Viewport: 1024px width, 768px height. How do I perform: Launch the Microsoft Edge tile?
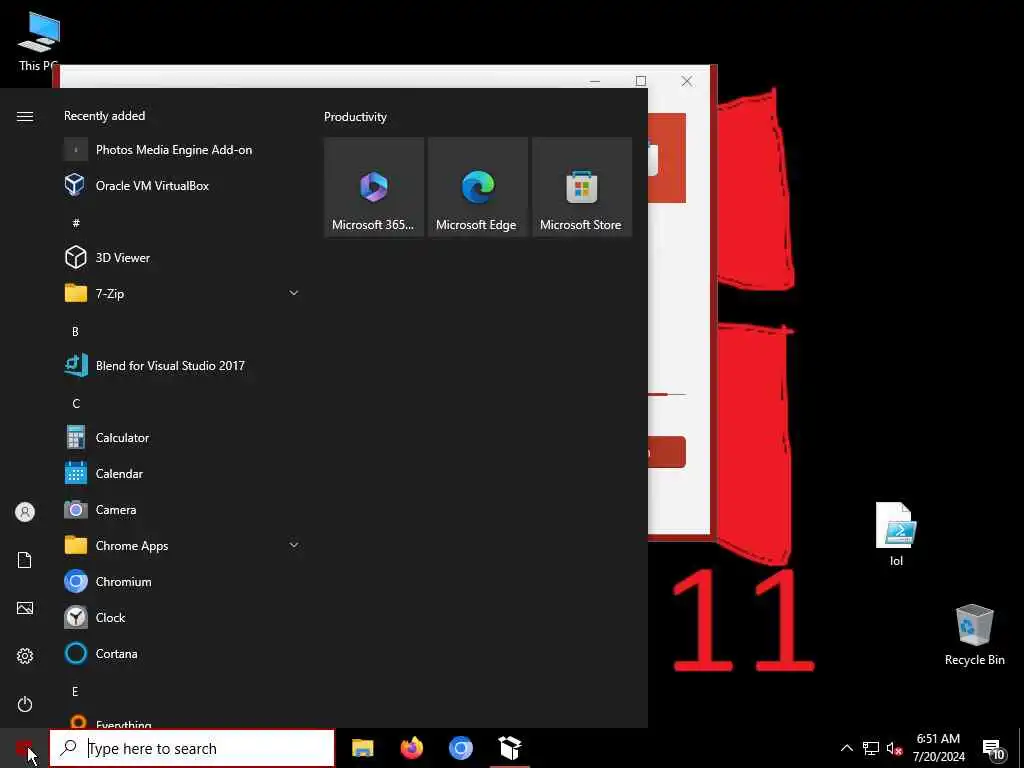477,187
